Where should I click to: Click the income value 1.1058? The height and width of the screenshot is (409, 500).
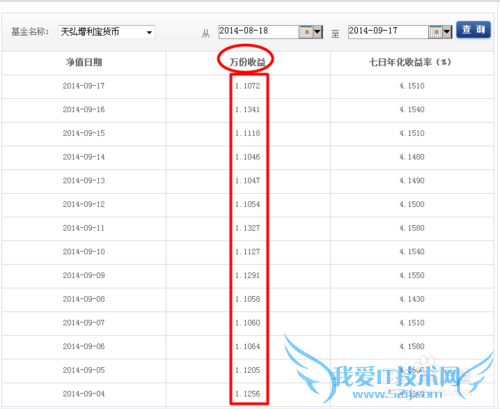[247, 299]
